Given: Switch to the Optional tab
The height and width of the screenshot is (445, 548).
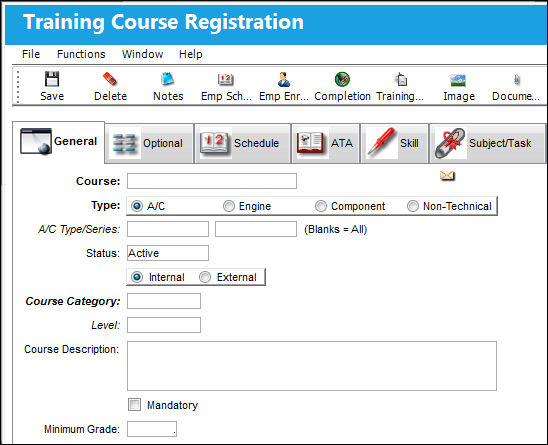Looking at the screenshot, I should pos(149,143).
